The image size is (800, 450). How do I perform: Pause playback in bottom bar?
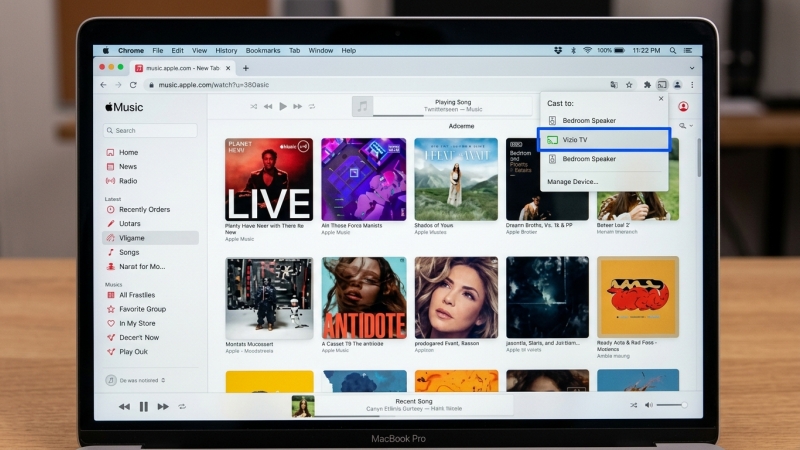[144, 407]
